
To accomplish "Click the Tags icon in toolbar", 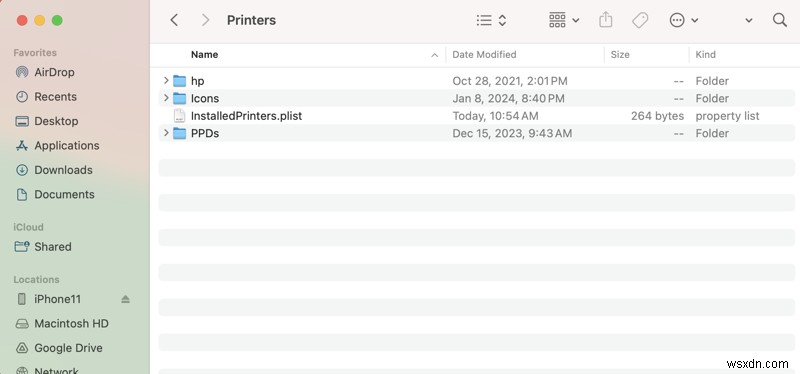I will [x=640, y=20].
